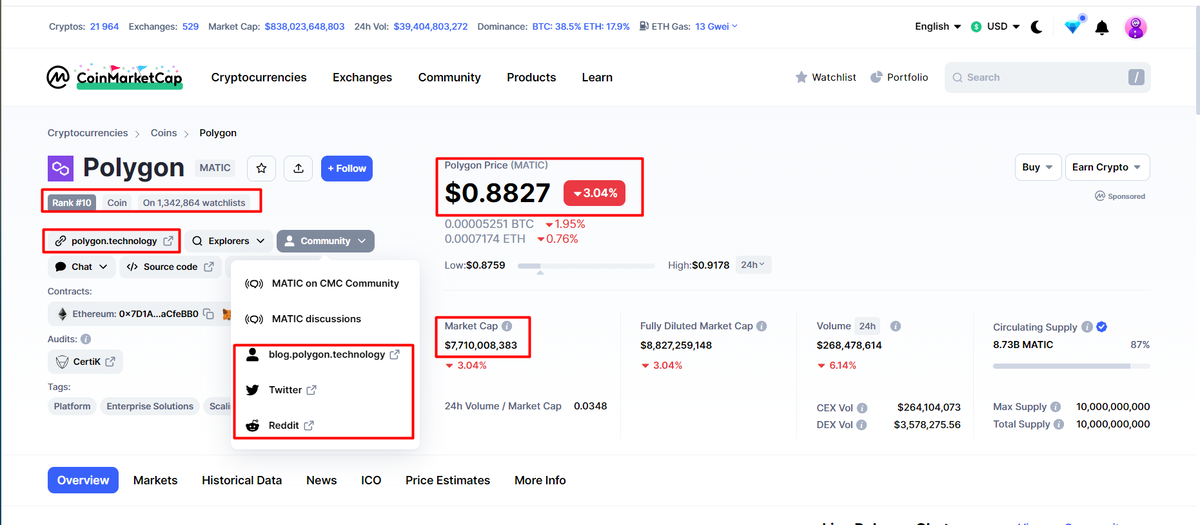Open notifications via the bell icon
1200x525 pixels.
tap(1102, 27)
